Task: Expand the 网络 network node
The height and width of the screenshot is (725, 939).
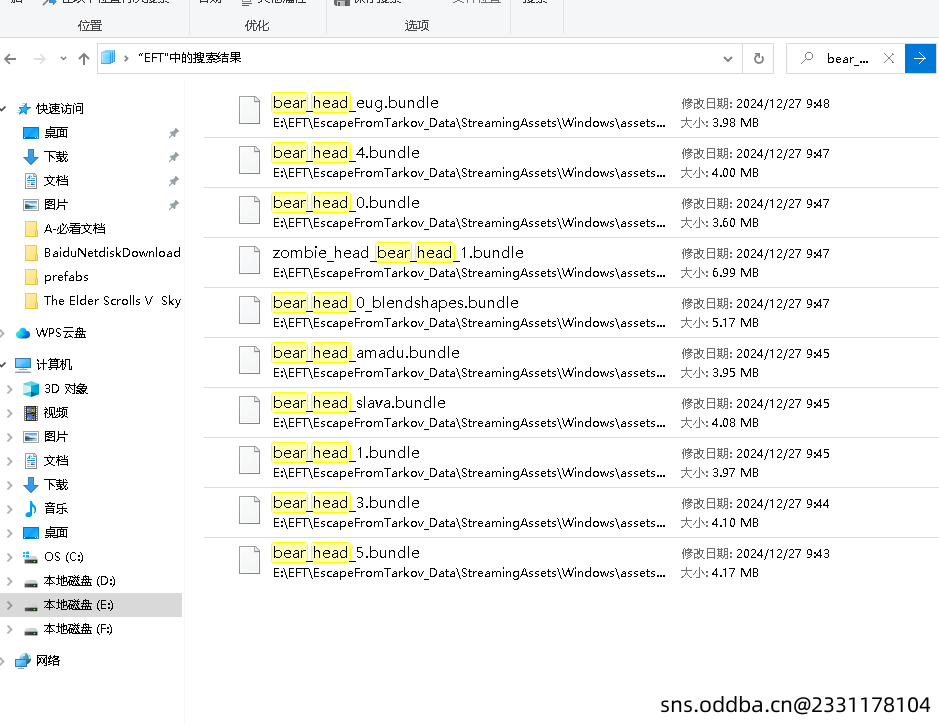Action: pos(5,661)
